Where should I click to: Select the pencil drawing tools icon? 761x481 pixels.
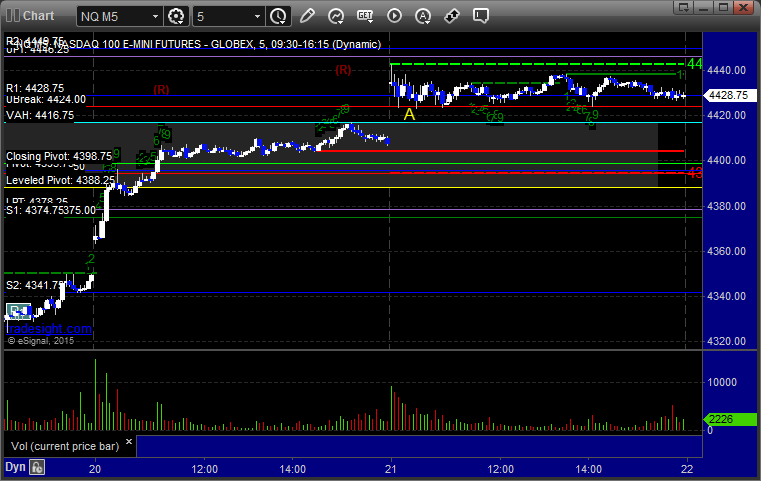(307, 16)
